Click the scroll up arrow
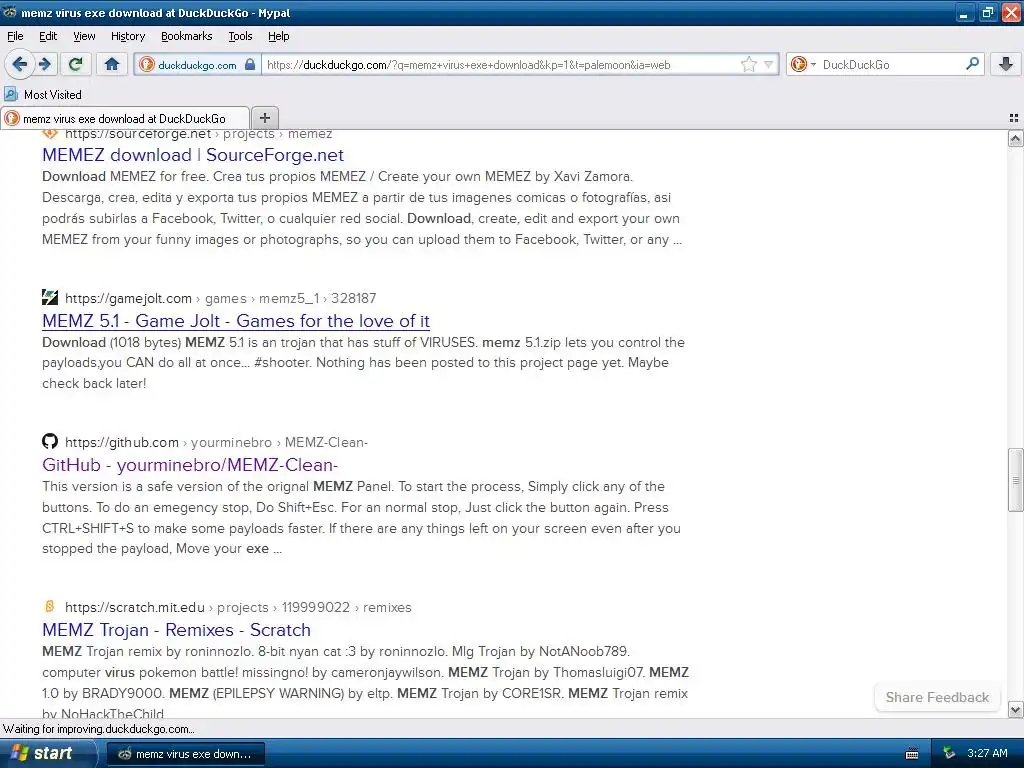 tap(1015, 138)
